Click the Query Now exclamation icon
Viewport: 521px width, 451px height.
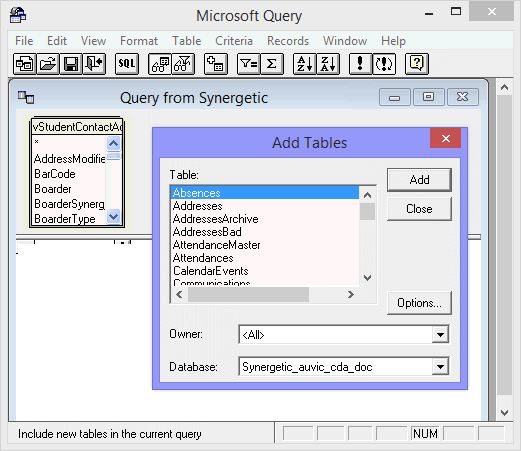pyautogui.click(x=360, y=64)
